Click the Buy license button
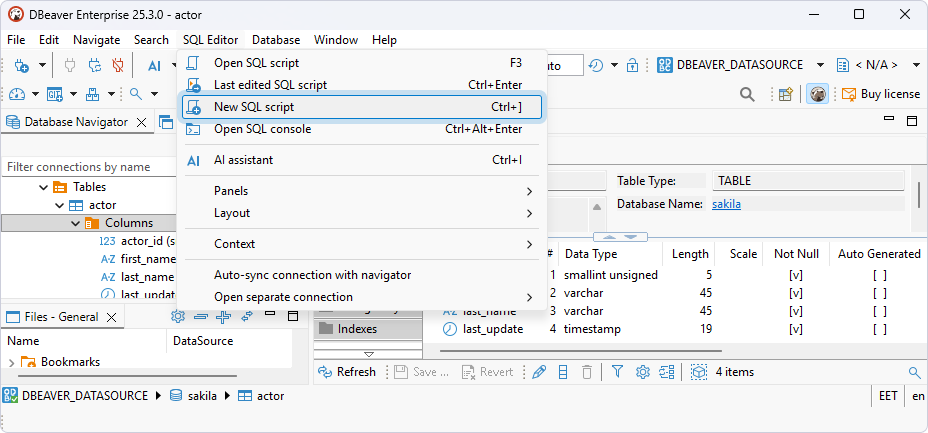This screenshot has width=928, height=433. tap(881, 94)
